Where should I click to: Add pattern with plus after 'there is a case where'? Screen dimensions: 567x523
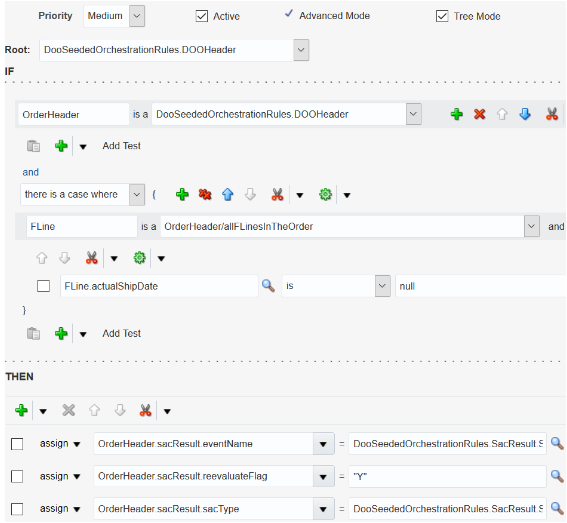[x=182, y=195]
